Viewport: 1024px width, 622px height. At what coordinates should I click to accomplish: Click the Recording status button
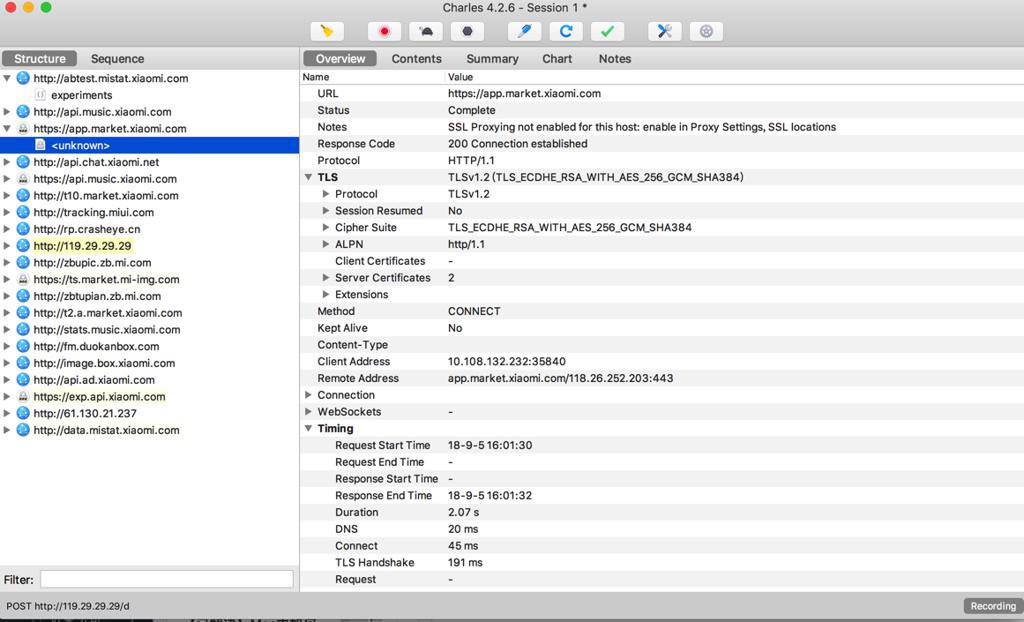pos(993,606)
